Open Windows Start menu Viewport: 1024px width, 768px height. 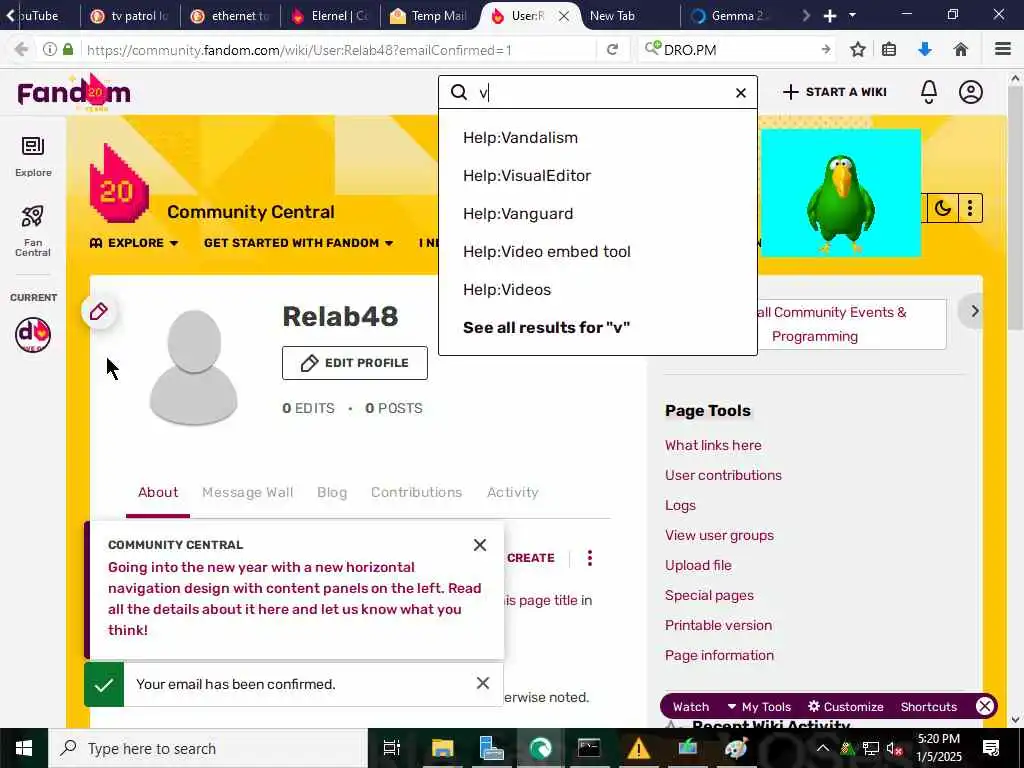[24, 748]
